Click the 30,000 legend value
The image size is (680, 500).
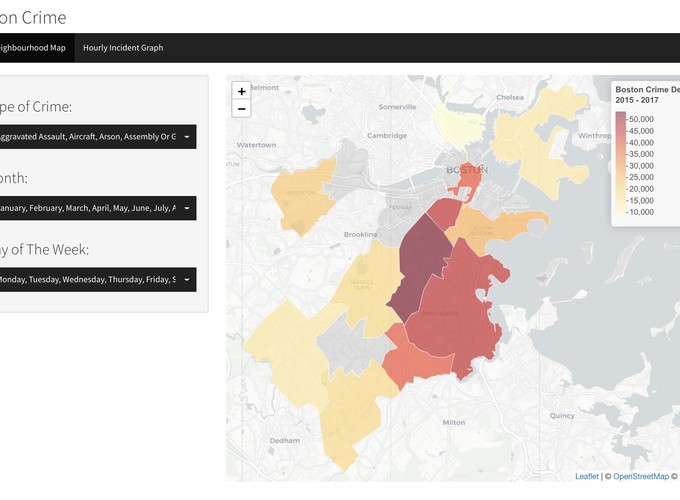(641, 166)
